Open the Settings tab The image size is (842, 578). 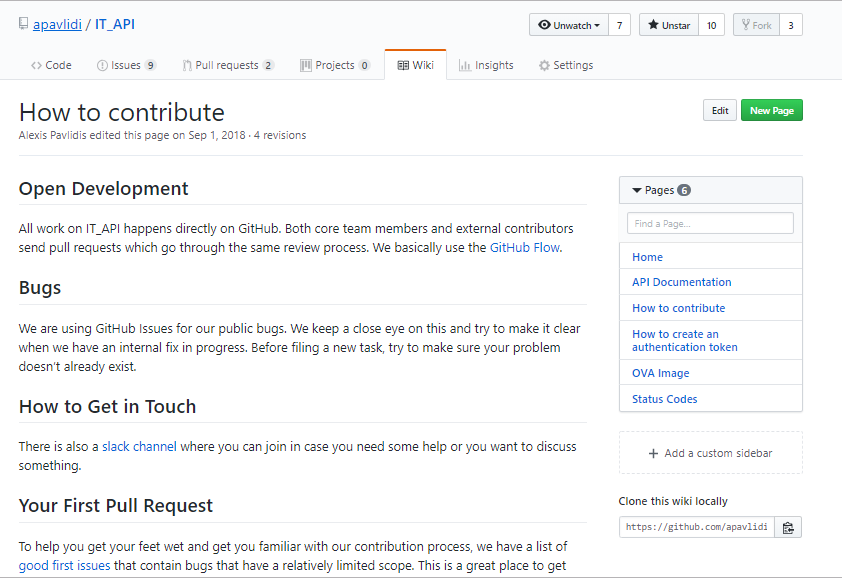[x=566, y=66]
